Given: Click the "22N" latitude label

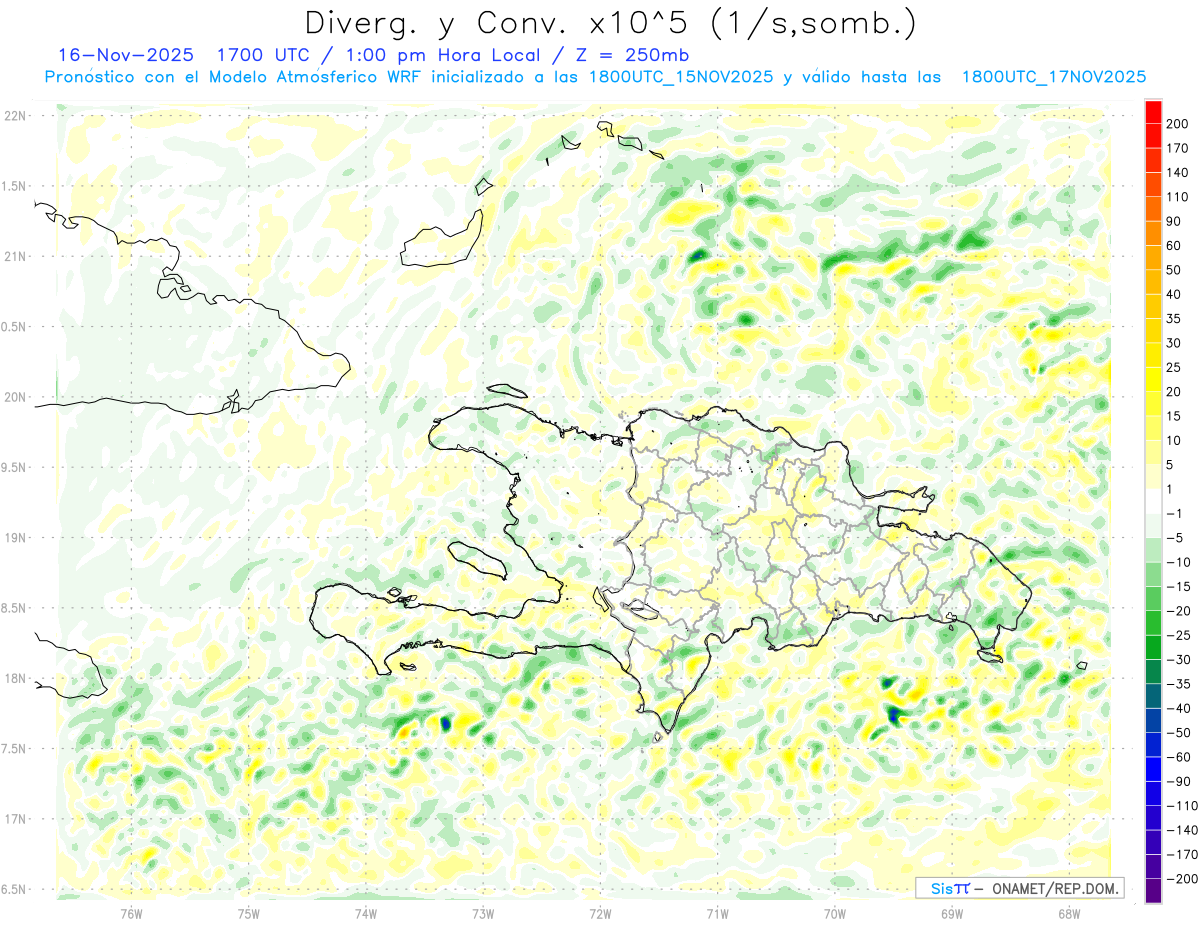Looking at the screenshot, I should click(14, 116).
